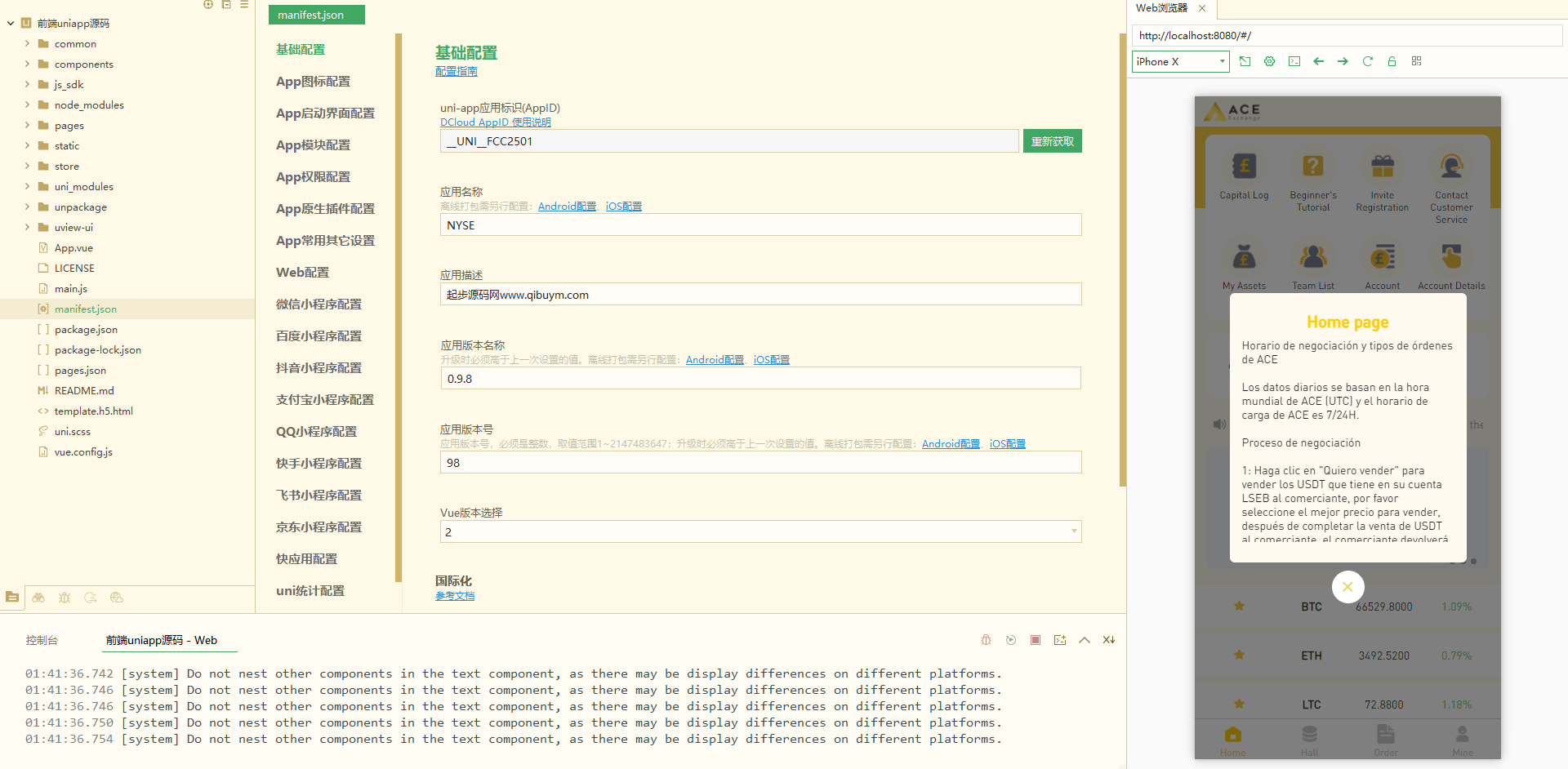Screen dimensions: 1568x769
Task: Open the Vue version selection dropdown
Action: tap(759, 531)
